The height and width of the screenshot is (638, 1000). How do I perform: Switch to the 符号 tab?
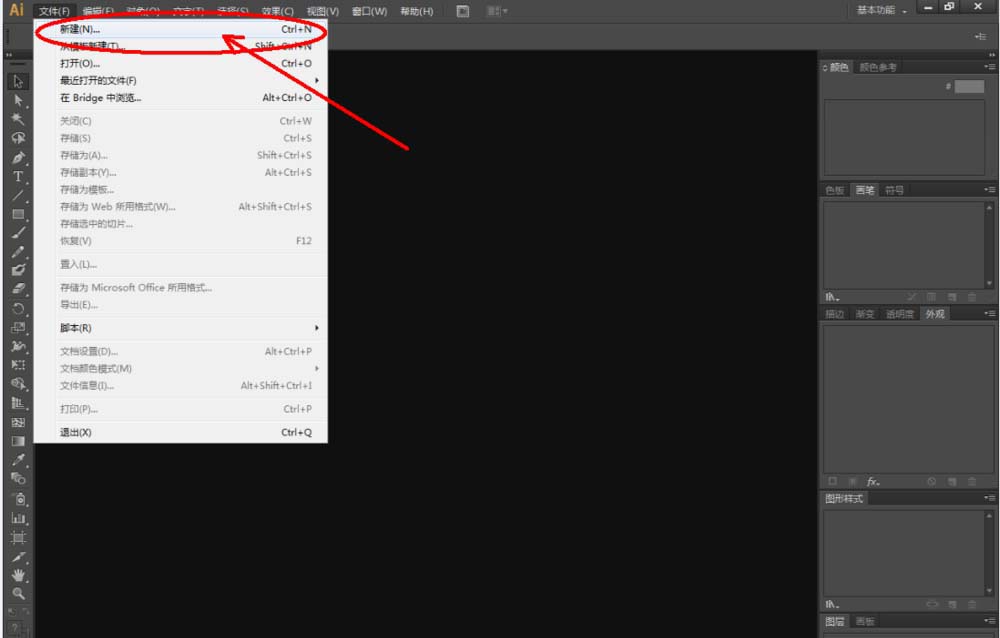(894, 190)
